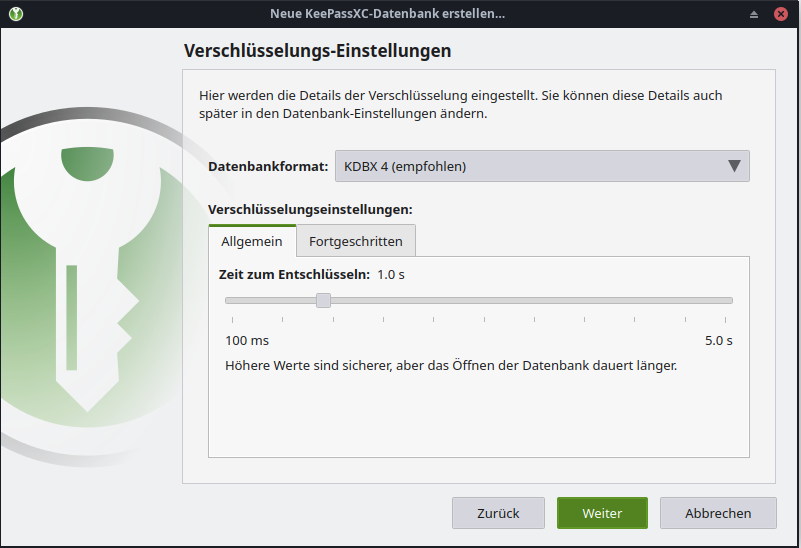Screen dimensions: 801x548
Task: Click the "5.0 s" maximum label
Action: coord(718,340)
